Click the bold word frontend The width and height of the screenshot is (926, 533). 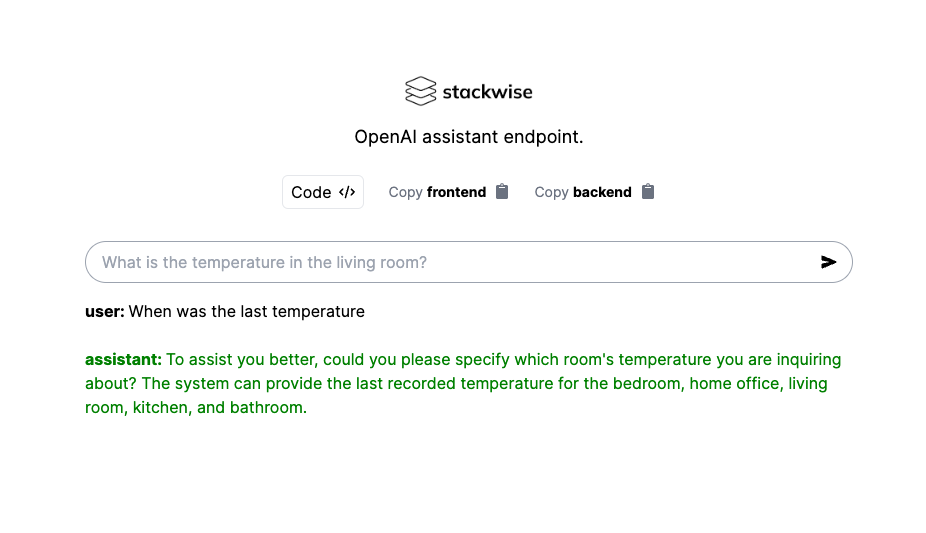tap(457, 192)
